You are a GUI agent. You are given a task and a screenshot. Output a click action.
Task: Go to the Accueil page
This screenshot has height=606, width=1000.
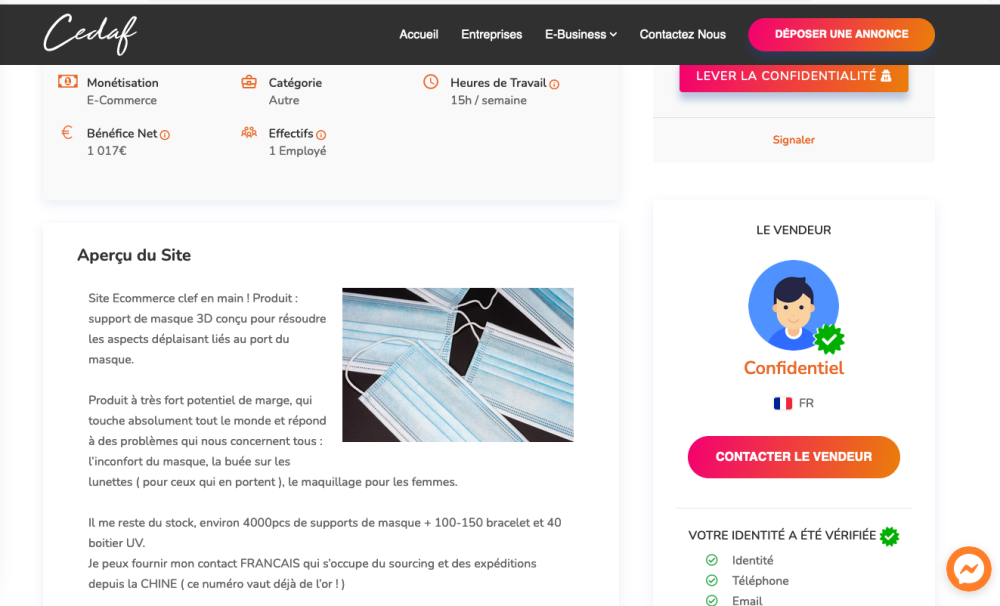[418, 34]
